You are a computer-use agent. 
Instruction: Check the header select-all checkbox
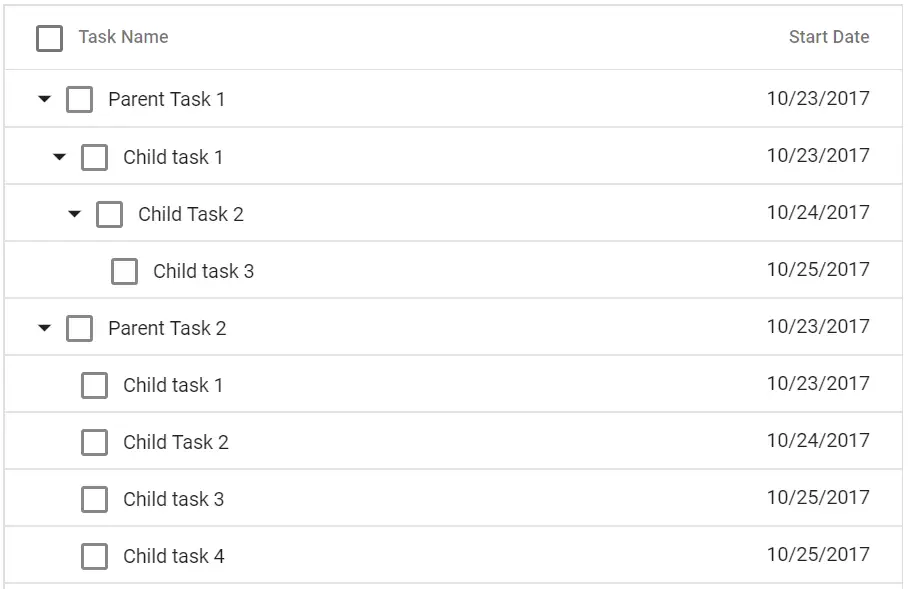coord(48,37)
